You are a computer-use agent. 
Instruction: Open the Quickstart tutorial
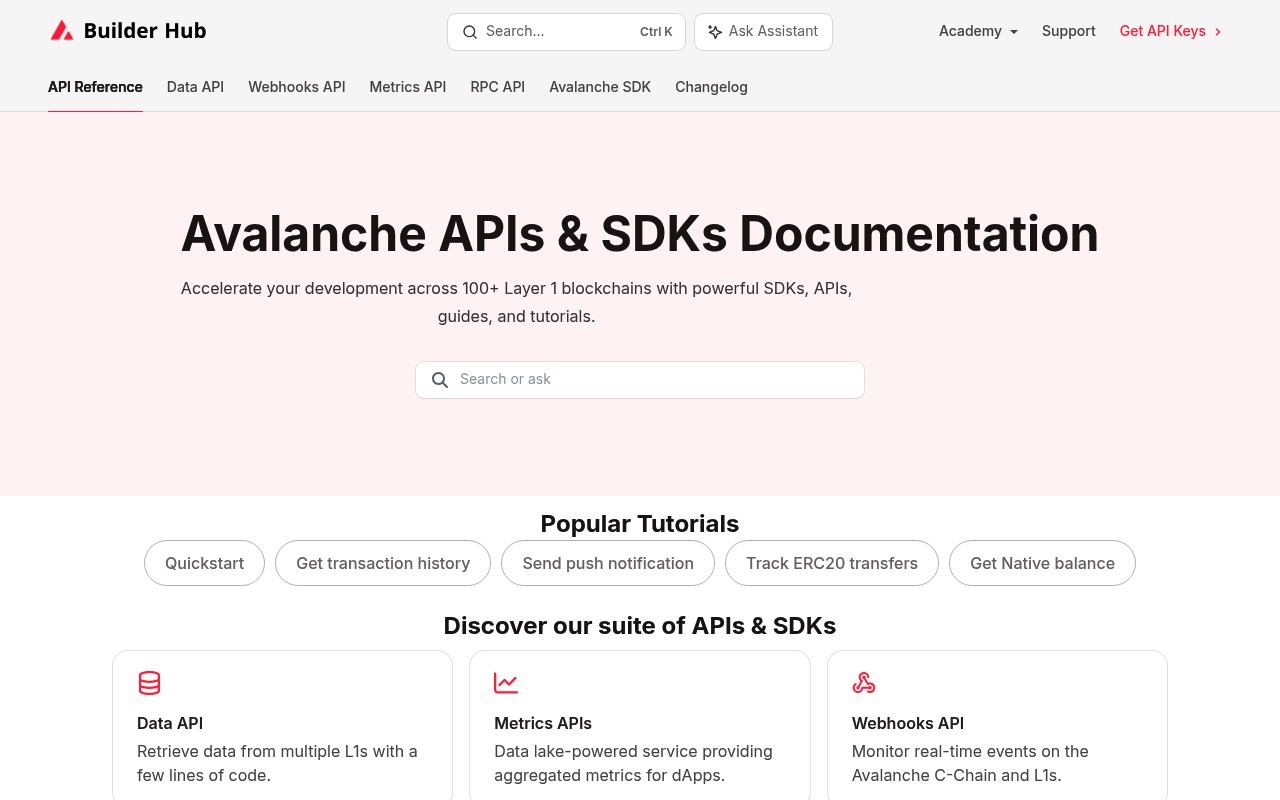click(x=204, y=563)
